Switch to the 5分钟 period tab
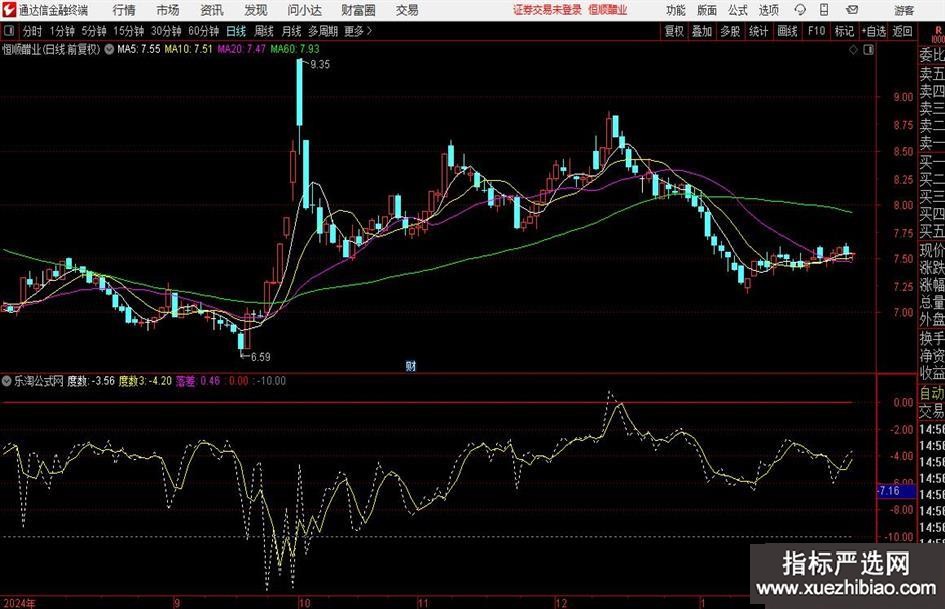The width and height of the screenshot is (945, 609). click(x=94, y=31)
